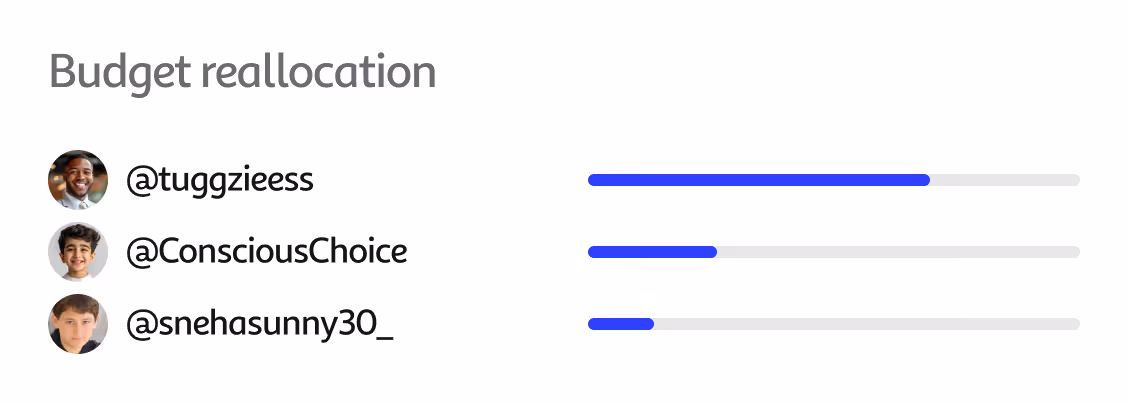Click the blue filled part of @tuggzieess bar
The height and width of the screenshot is (402, 1128).
tap(759, 180)
